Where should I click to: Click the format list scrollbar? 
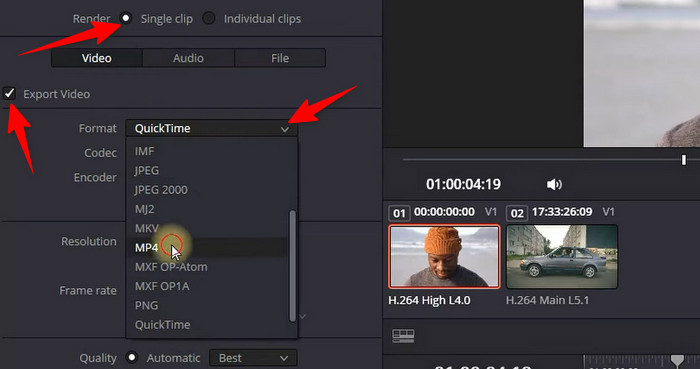[x=292, y=265]
